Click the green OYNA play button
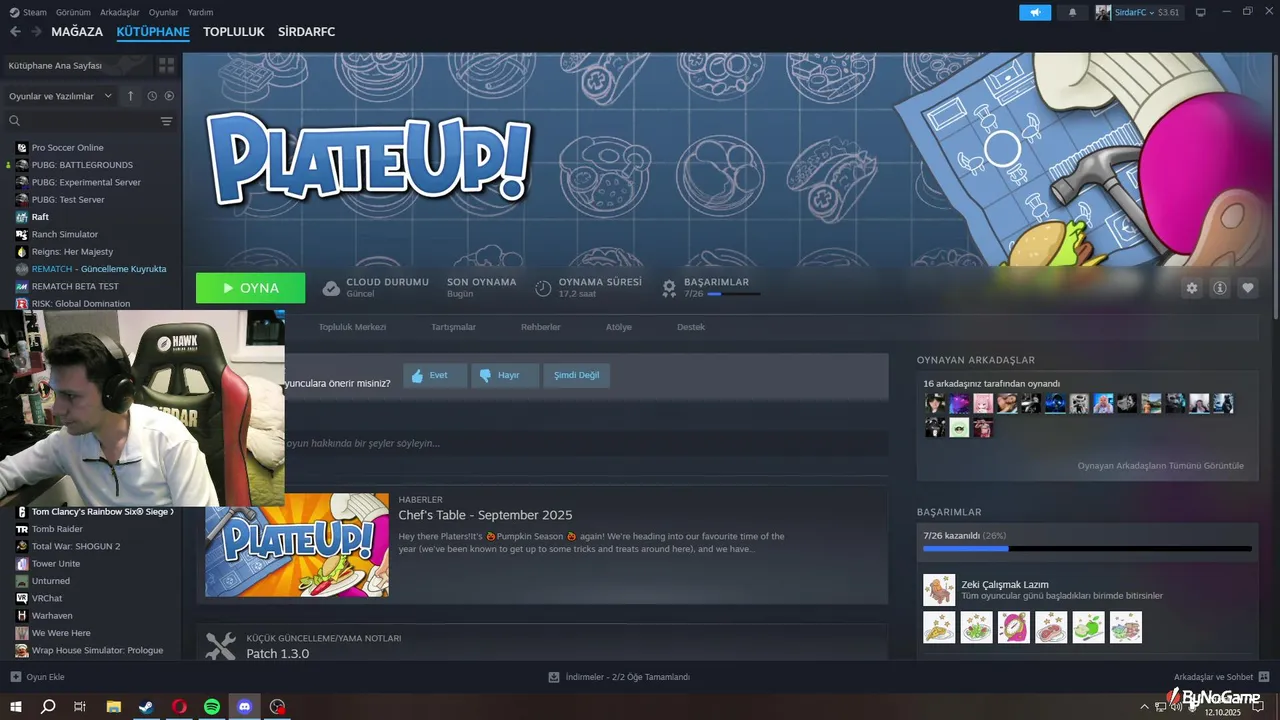 click(250, 288)
